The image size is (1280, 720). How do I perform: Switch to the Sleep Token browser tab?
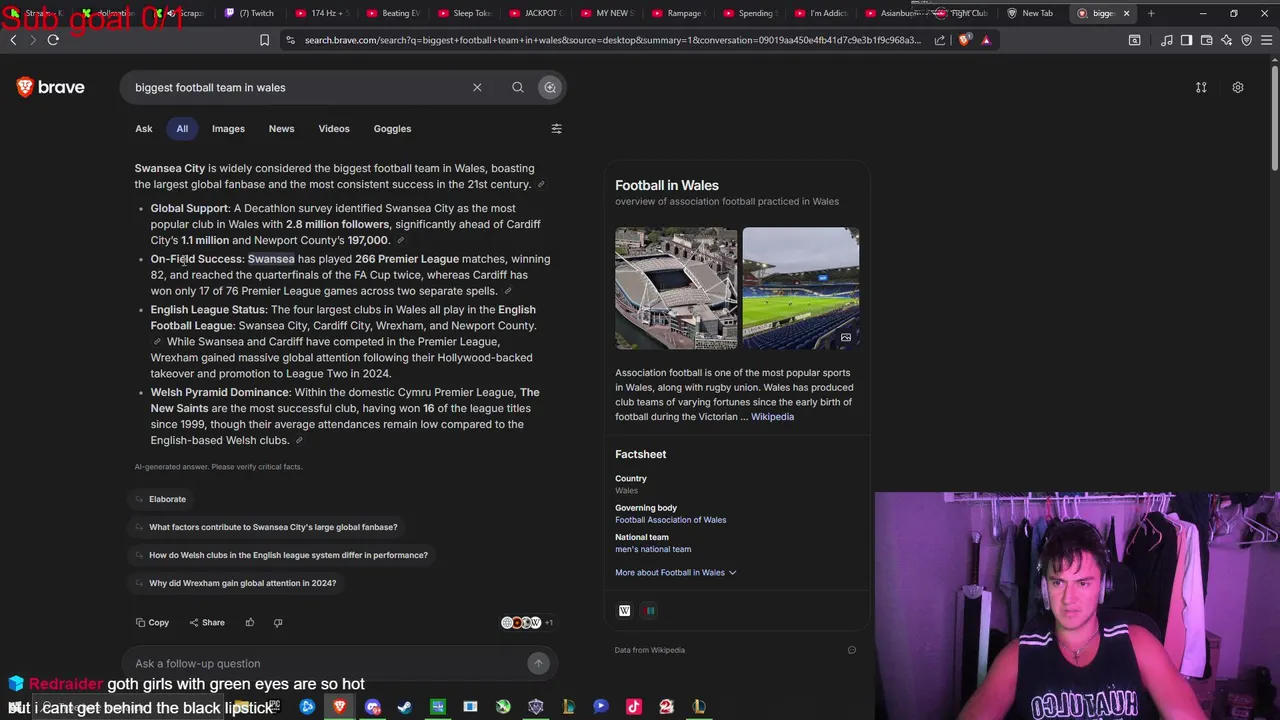[465, 13]
